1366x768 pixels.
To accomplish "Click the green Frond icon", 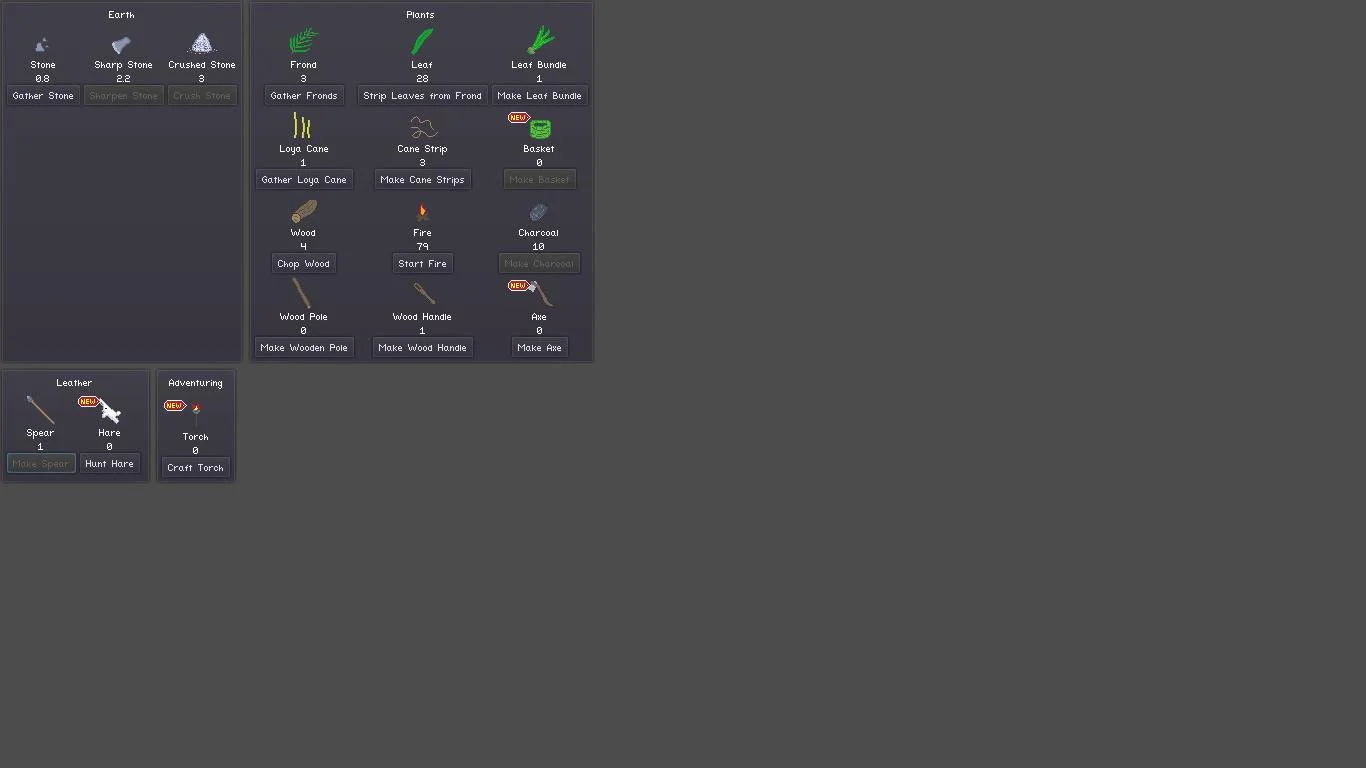I will [303, 41].
